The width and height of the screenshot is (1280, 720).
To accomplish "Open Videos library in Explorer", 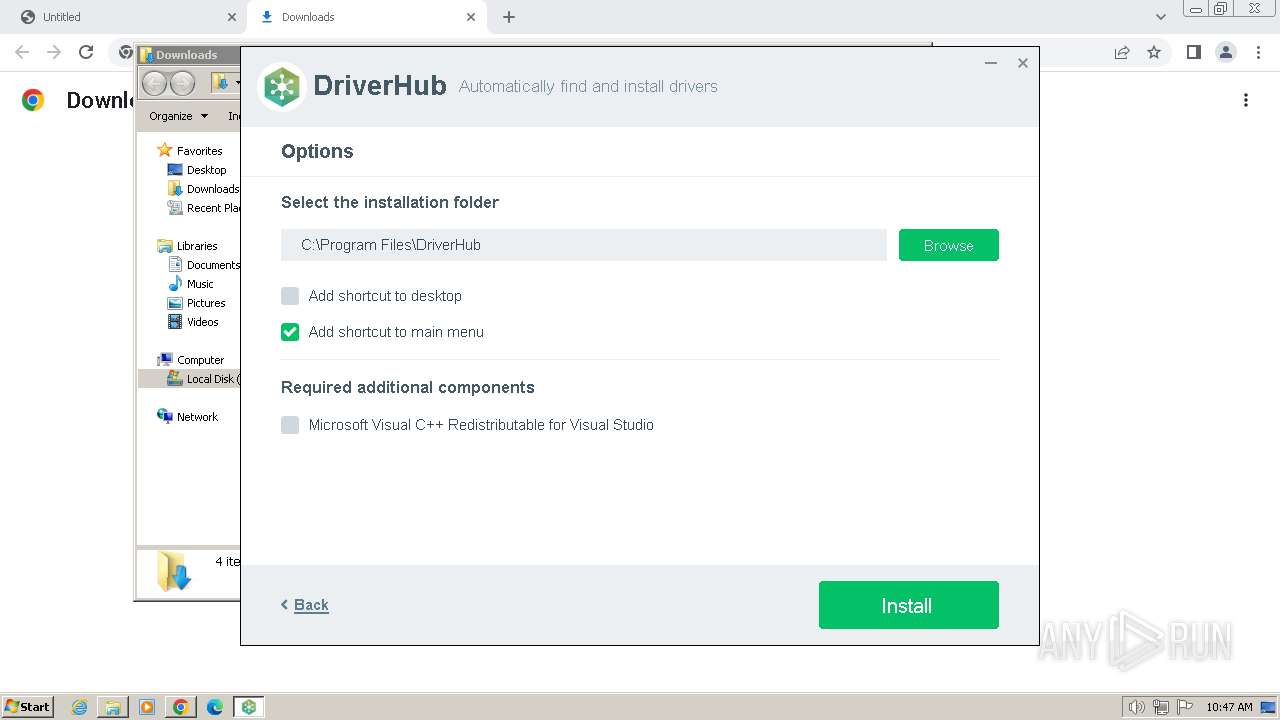I will 193,322.
